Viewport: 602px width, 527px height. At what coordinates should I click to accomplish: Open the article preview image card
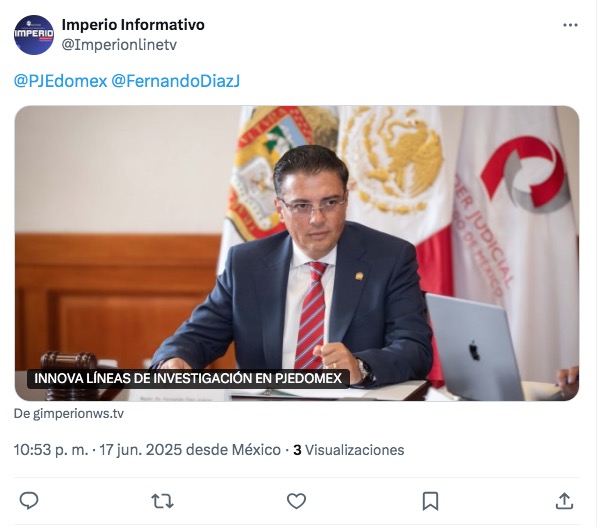pyautogui.click(x=297, y=253)
